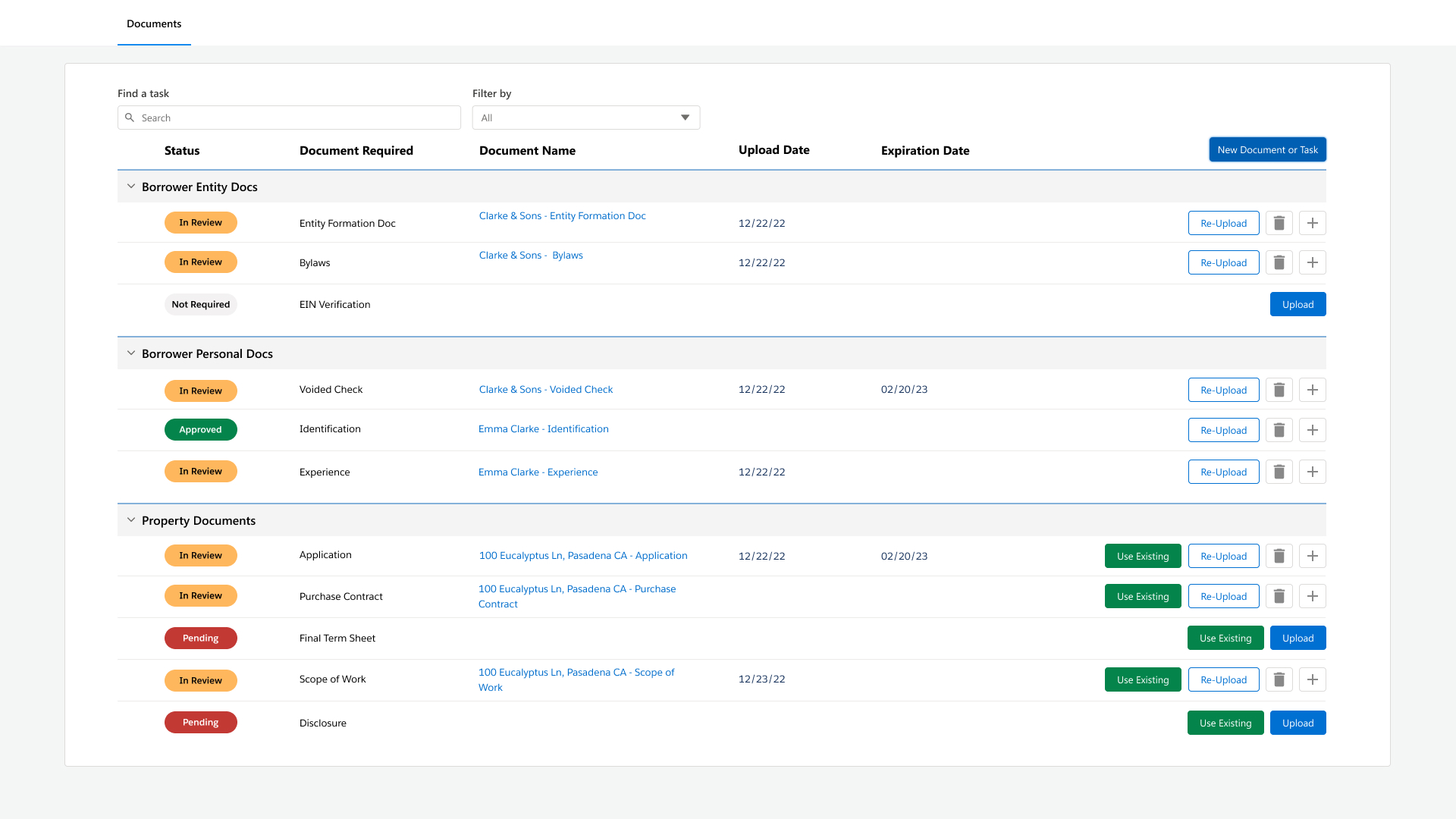Click plus icon in Identification row
Image resolution: width=1456 pixels, height=819 pixels.
coord(1312,430)
